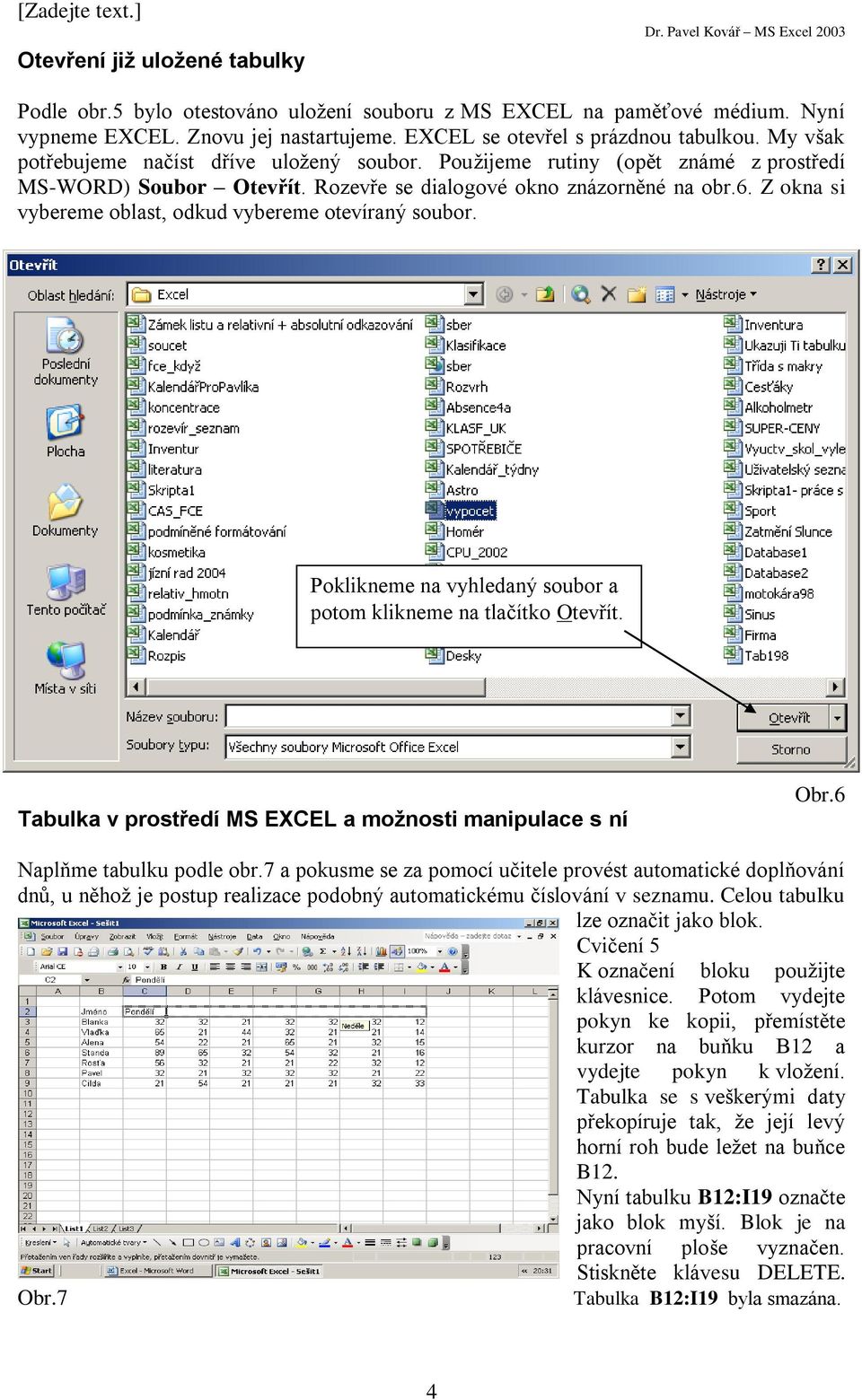Toggle Underline formatting in Excel toolbar

[x=194, y=967]
